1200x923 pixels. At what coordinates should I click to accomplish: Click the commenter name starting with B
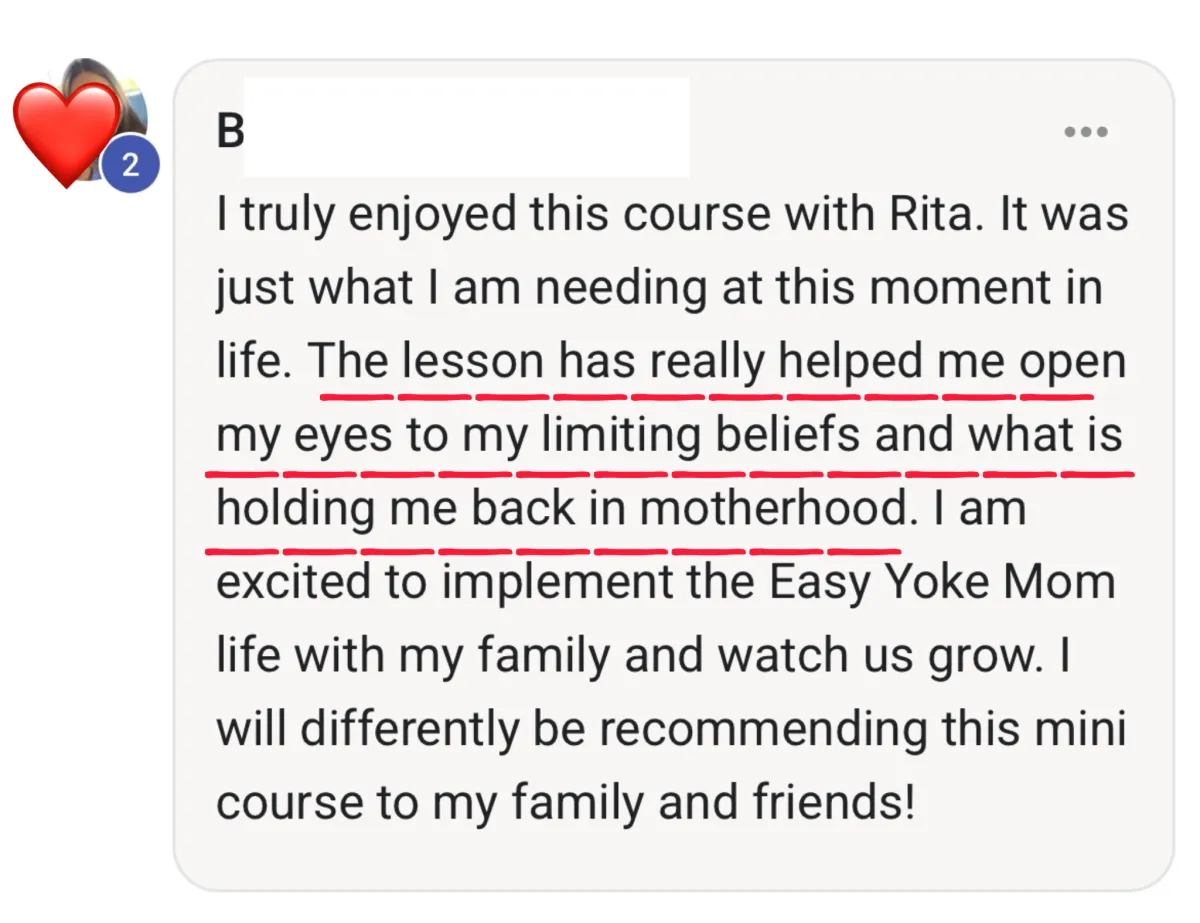pos(230,131)
